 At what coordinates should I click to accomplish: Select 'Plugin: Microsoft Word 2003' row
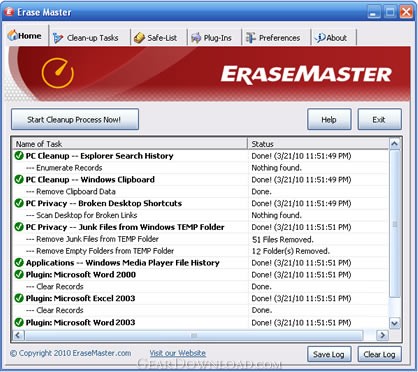pyautogui.click(x=200, y=322)
